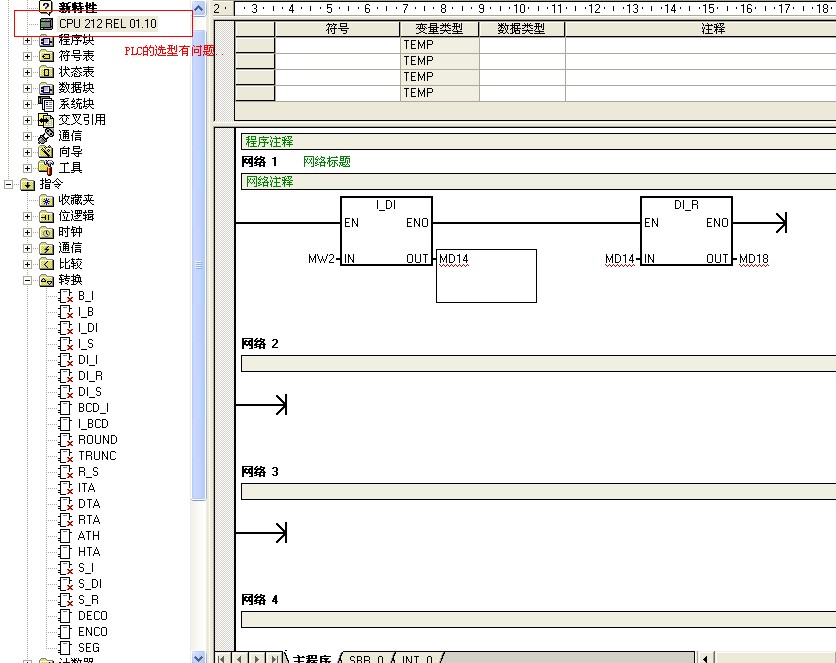
Task: Select the I_DI block in network 1
Action: (x=386, y=231)
